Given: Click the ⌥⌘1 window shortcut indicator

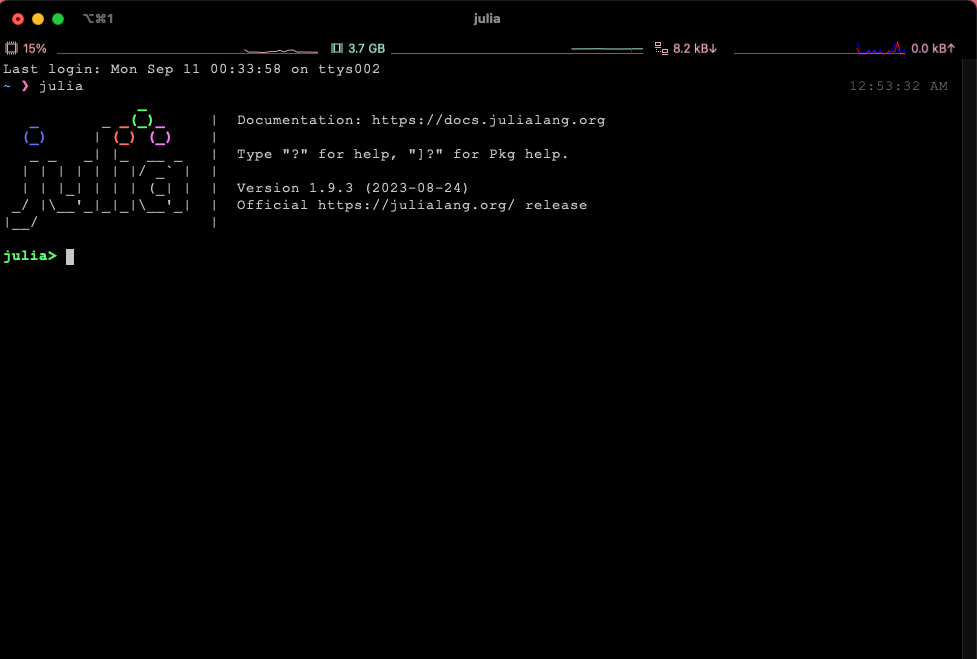Looking at the screenshot, I should coord(98,19).
